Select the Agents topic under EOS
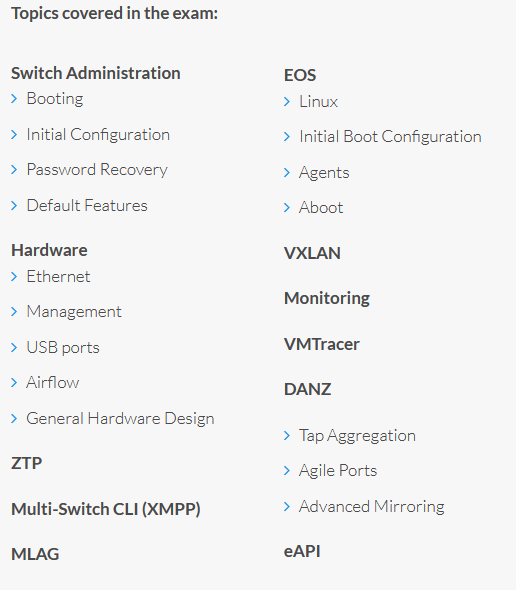This screenshot has height=590, width=516. 324,173
